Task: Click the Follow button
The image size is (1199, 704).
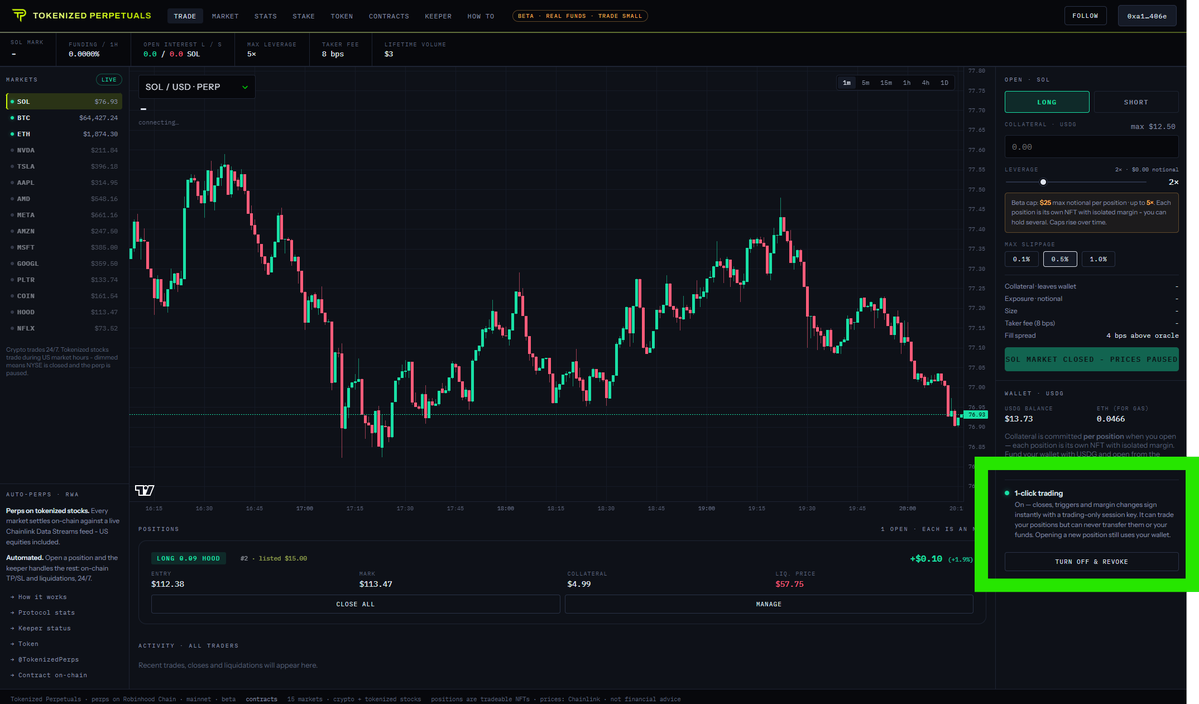Action: pyautogui.click(x=1085, y=16)
